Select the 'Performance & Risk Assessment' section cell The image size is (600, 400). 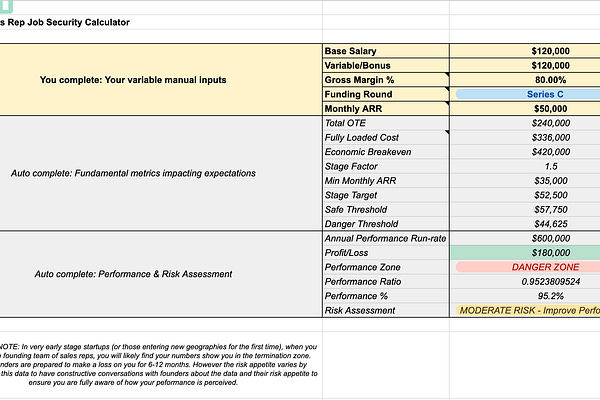tap(161, 274)
